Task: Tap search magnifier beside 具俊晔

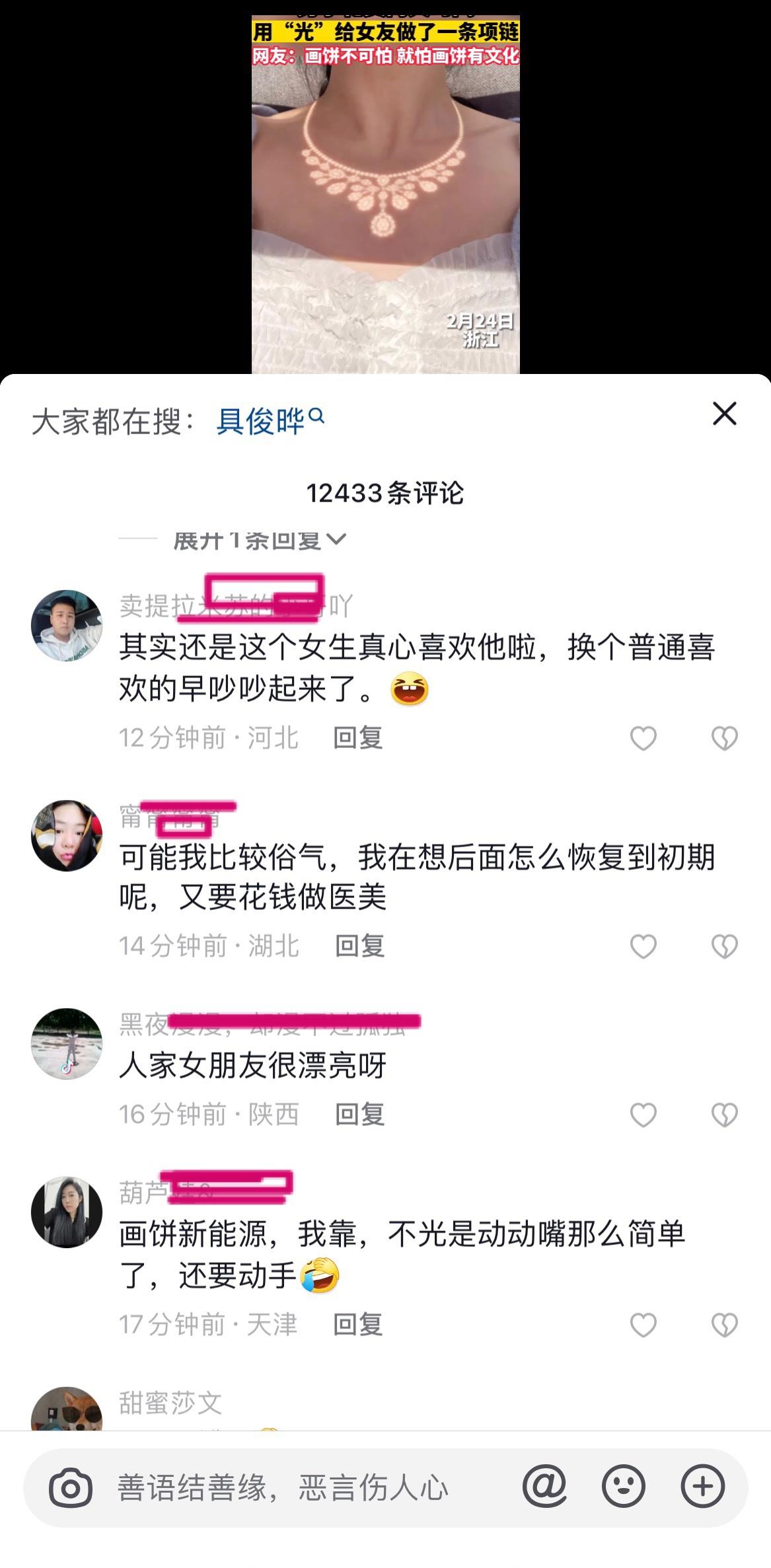Action: tap(317, 416)
